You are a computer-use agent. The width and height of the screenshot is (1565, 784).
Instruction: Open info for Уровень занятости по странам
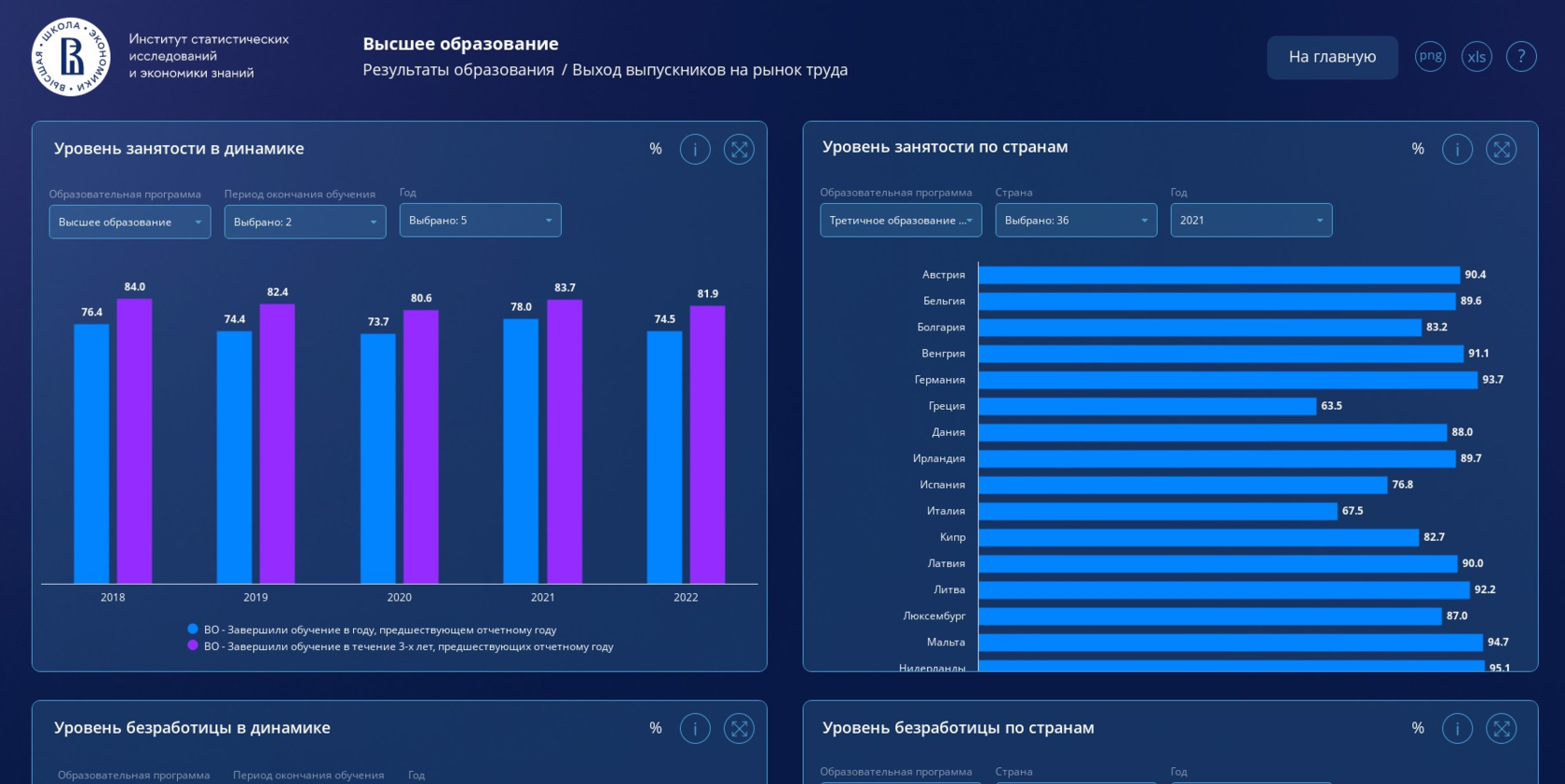pyautogui.click(x=1457, y=149)
